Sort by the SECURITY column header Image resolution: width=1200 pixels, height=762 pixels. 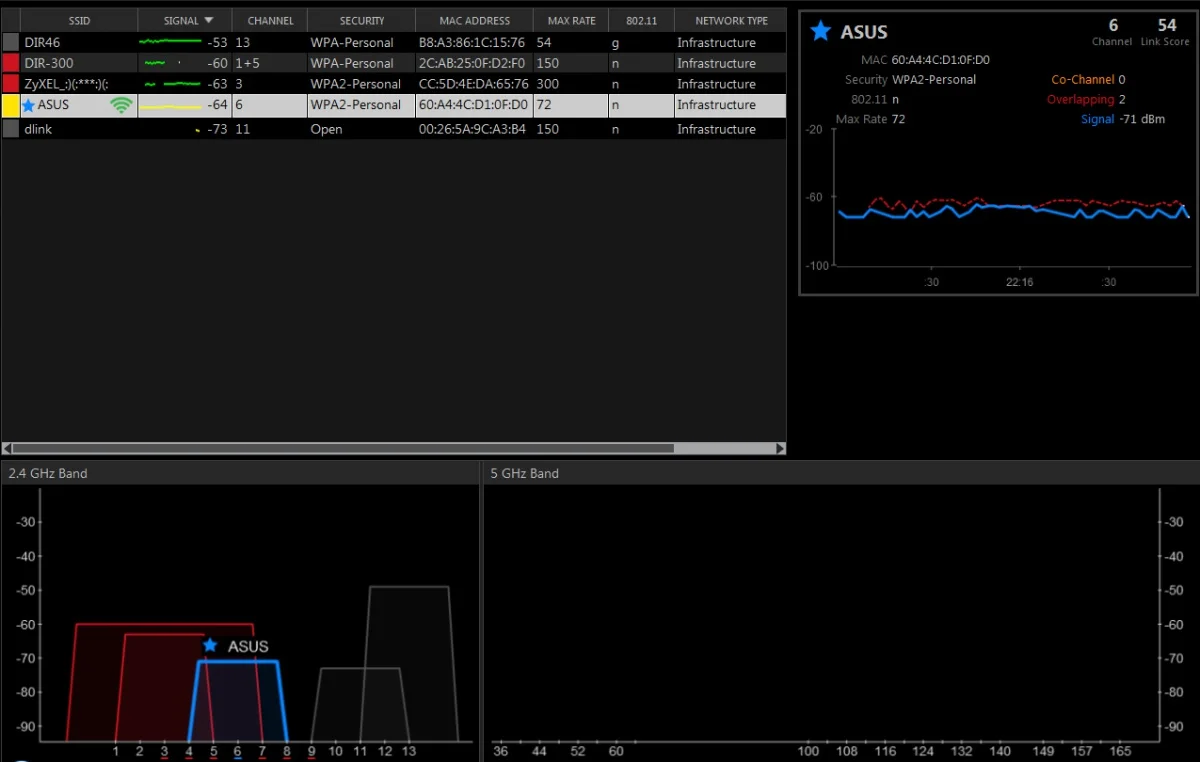[362, 20]
